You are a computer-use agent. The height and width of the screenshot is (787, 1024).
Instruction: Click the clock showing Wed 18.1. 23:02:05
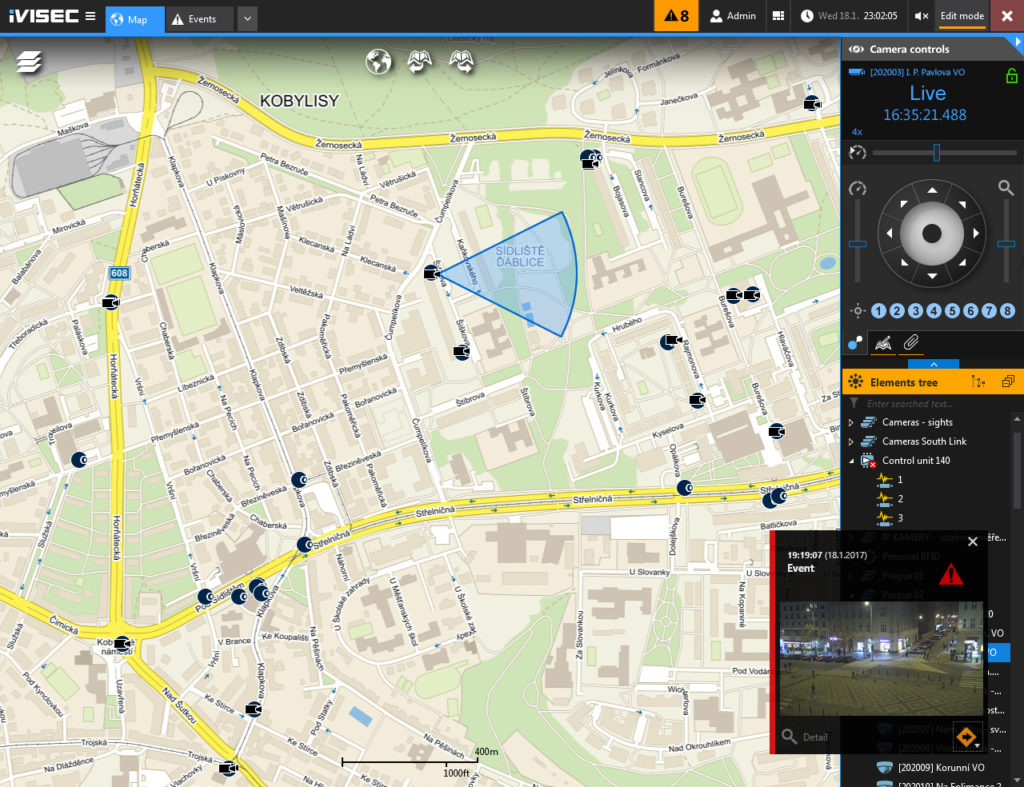[849, 16]
